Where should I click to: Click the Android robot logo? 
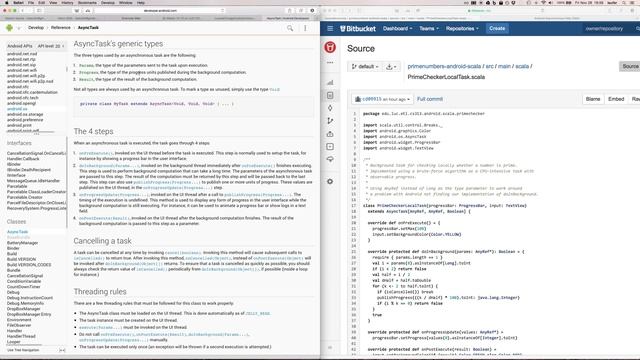pyautogui.click(x=9, y=28)
